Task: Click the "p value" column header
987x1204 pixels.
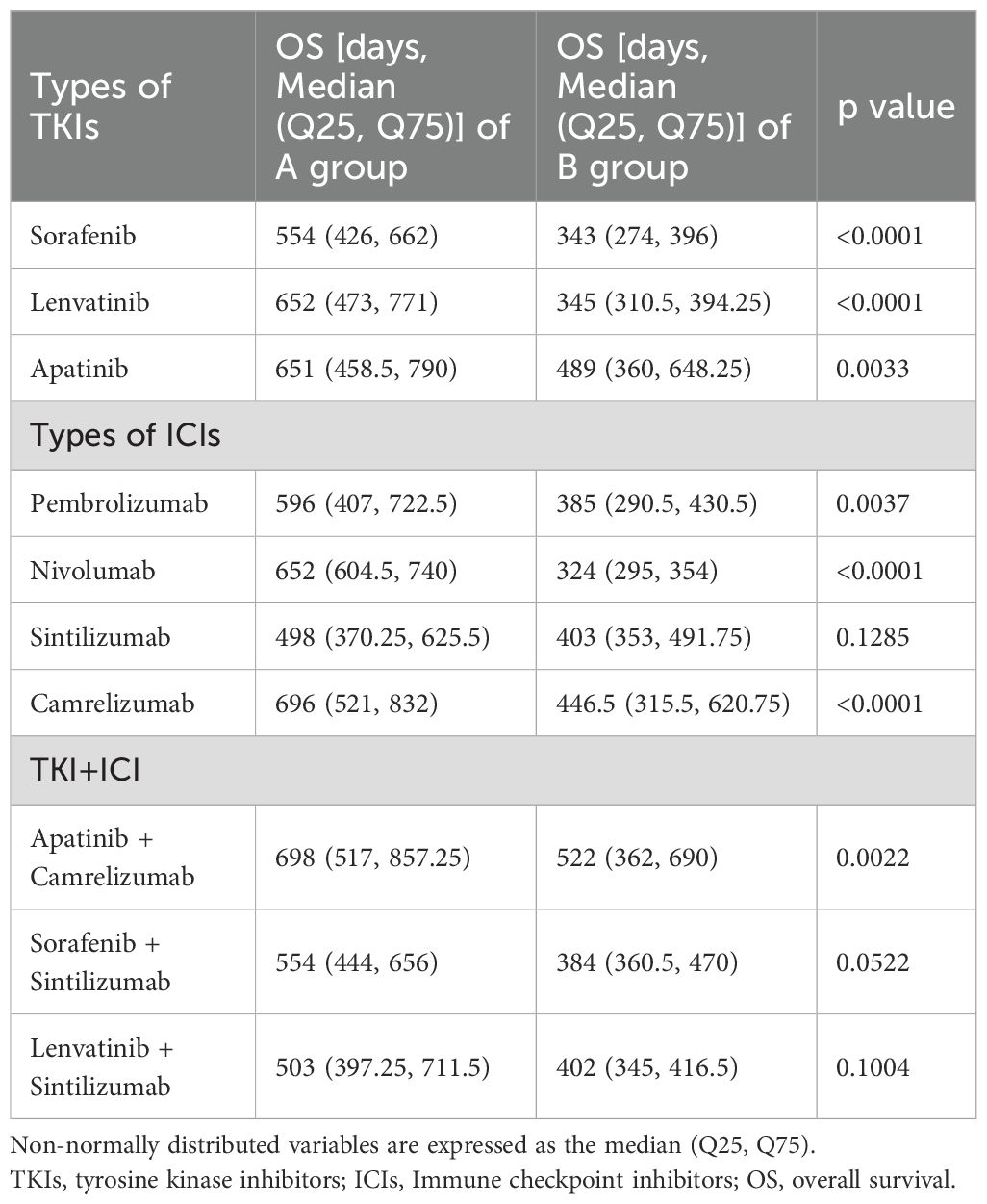Action: click(x=896, y=106)
